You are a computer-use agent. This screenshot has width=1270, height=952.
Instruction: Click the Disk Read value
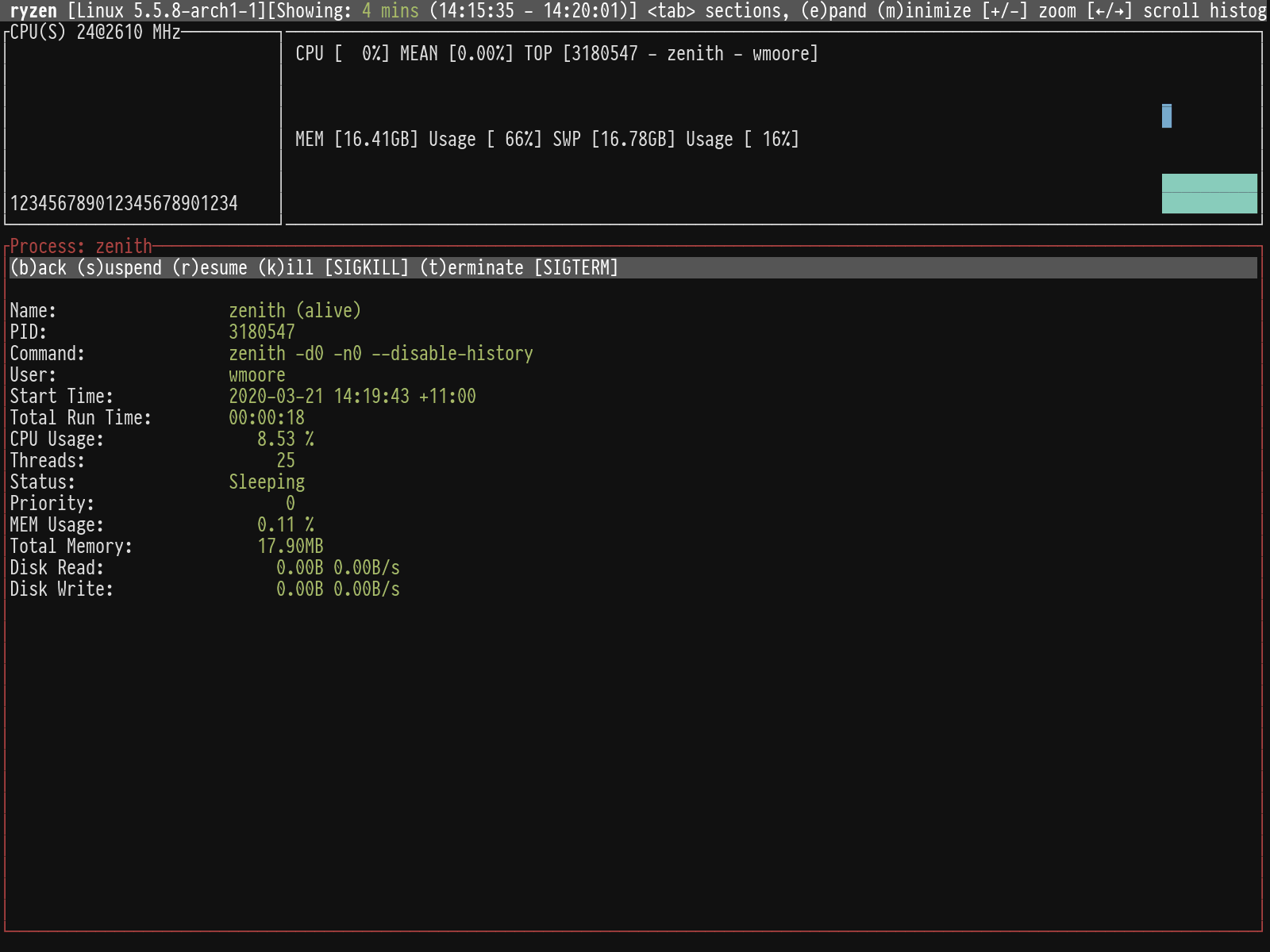pos(338,568)
